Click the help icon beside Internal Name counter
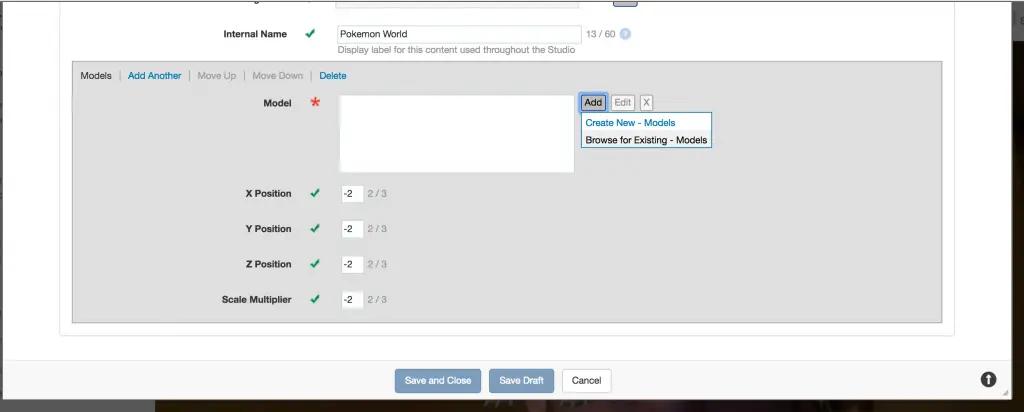The width and height of the screenshot is (1024, 412). coord(625,34)
